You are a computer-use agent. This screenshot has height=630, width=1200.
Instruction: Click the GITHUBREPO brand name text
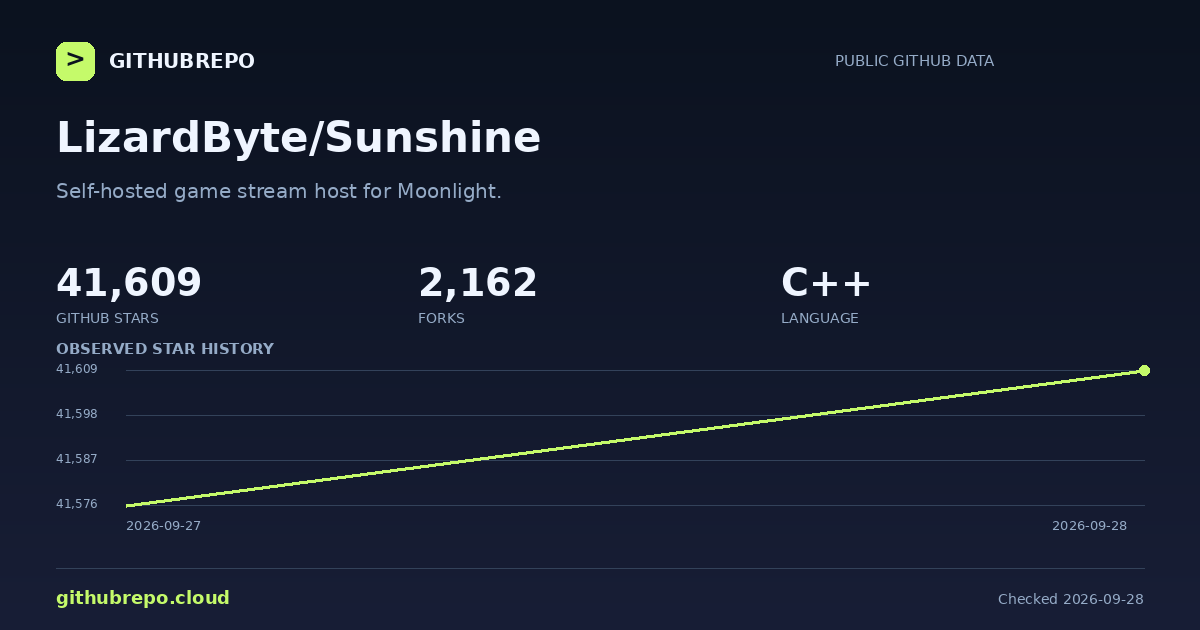pos(182,61)
